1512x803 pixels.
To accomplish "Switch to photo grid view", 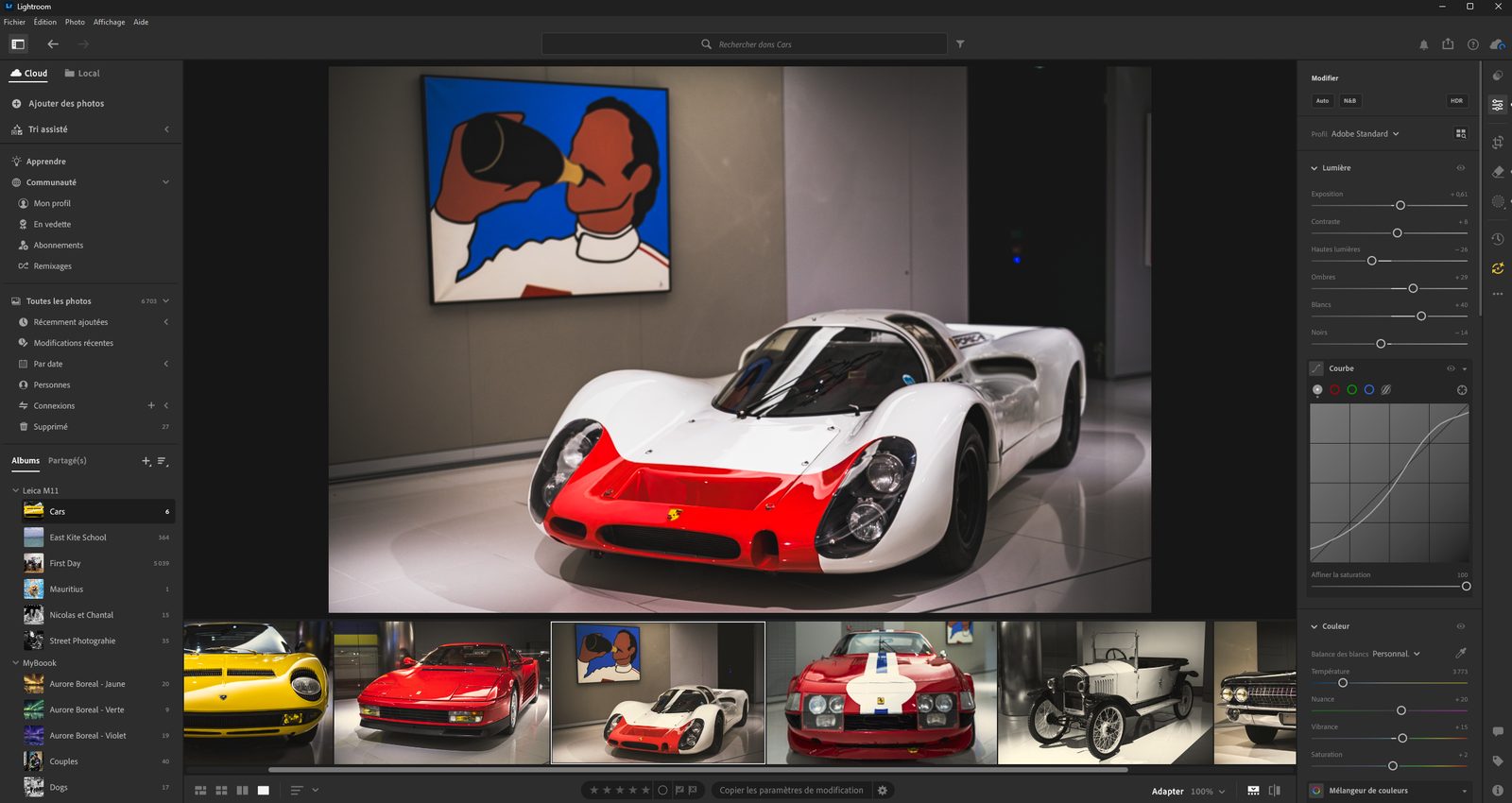I will pyautogui.click(x=200, y=791).
